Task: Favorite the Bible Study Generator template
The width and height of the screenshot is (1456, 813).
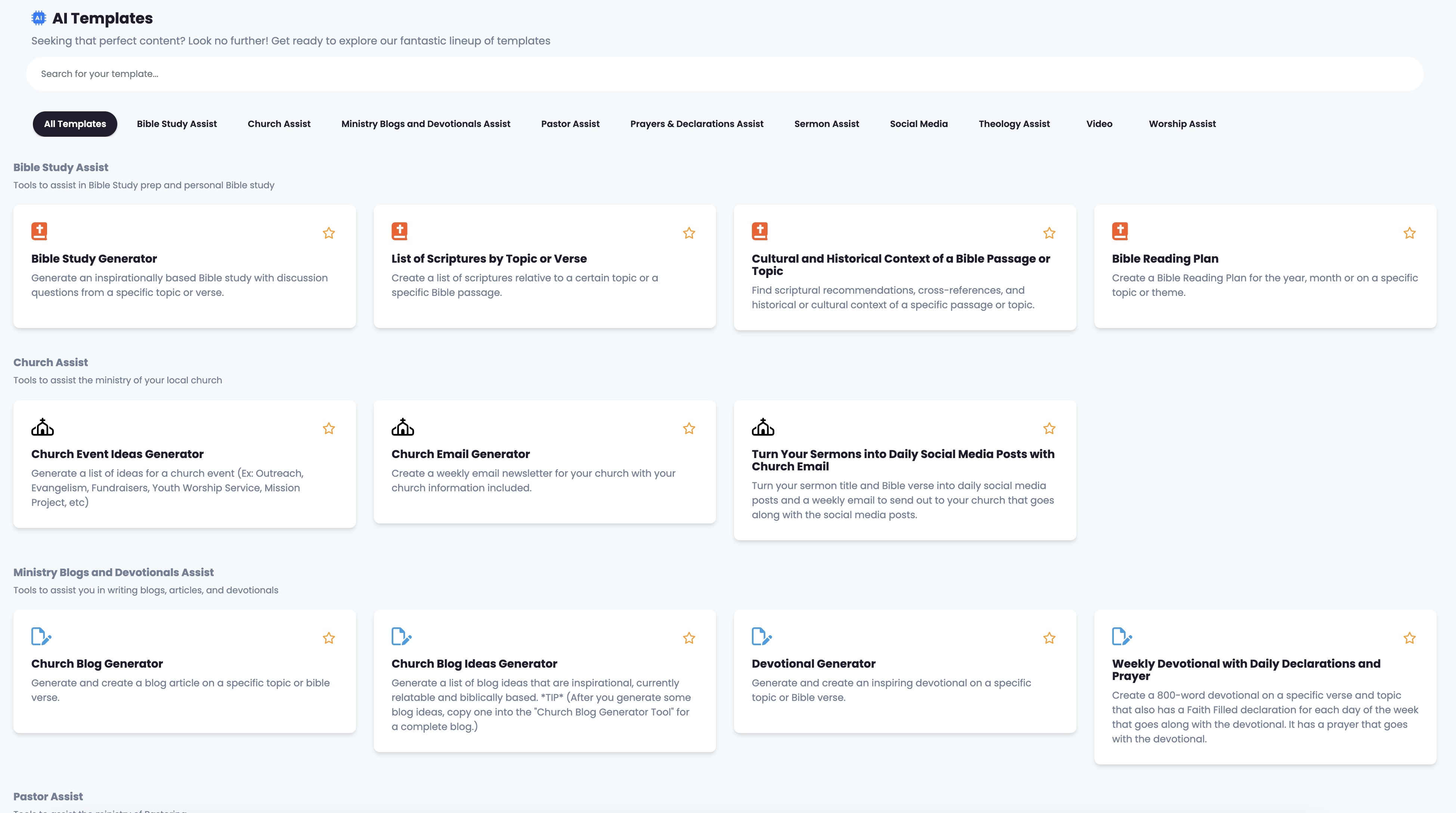Action: point(328,233)
